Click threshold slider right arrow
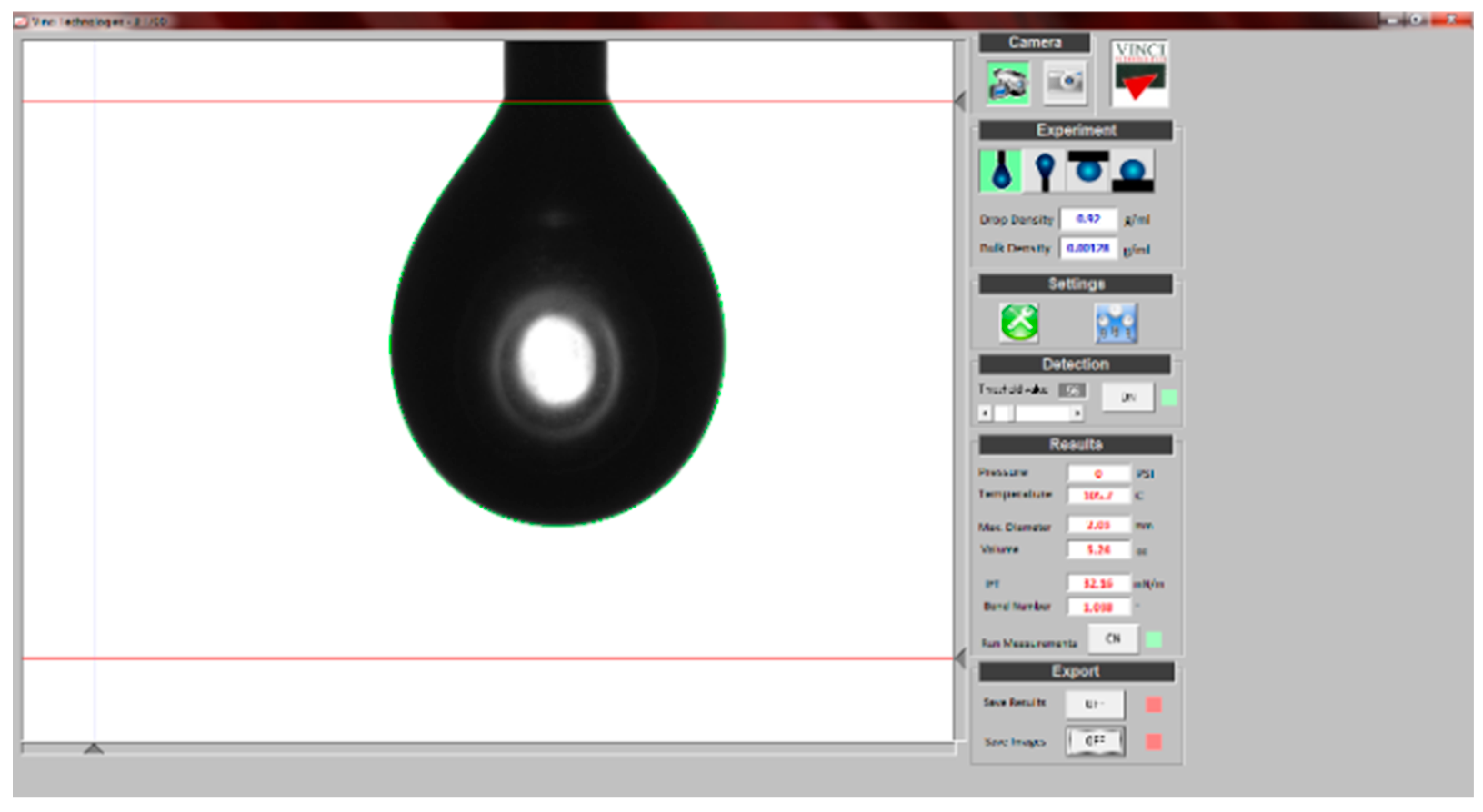The height and width of the screenshot is (812, 1483). 1077,413
